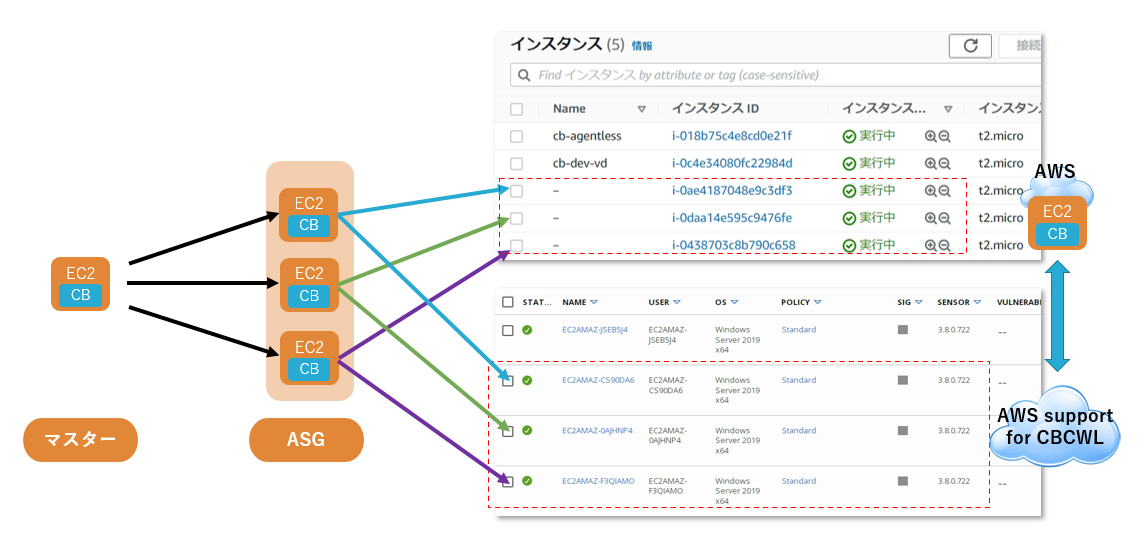Open endpoint EC2AMAZ-JSEB5J4 details

(x=595, y=330)
